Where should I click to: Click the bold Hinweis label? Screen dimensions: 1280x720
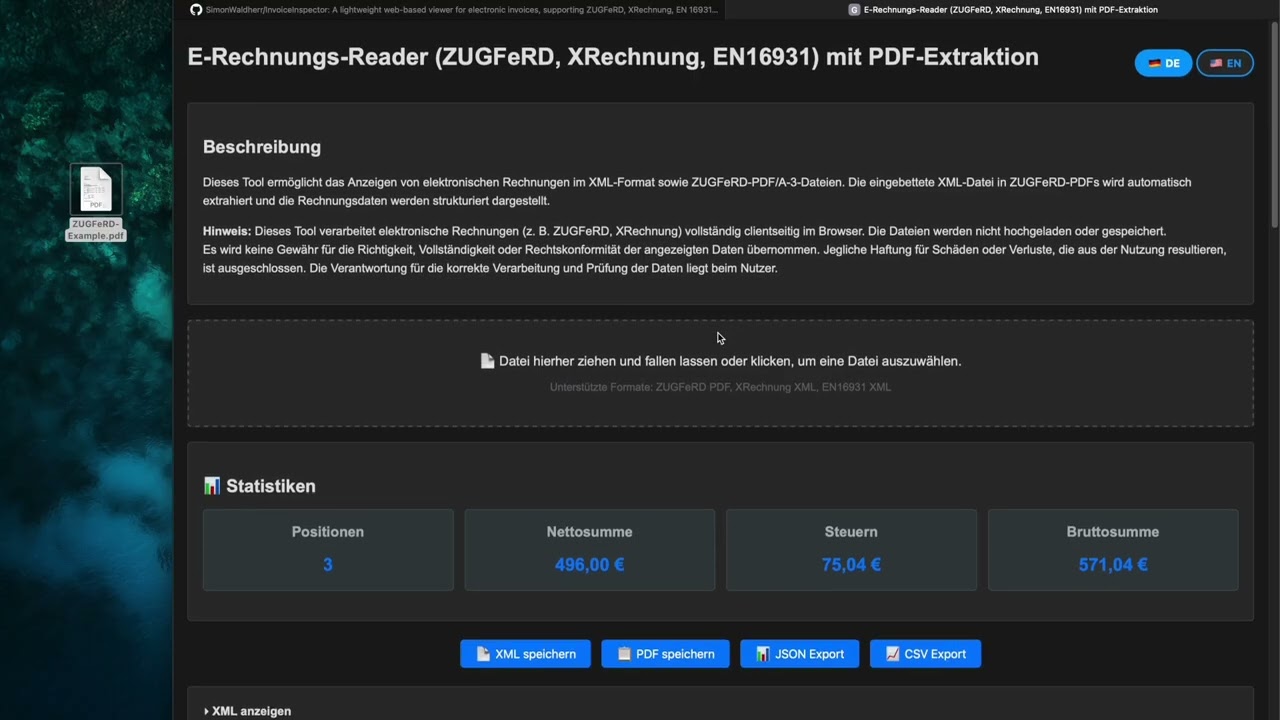227,231
